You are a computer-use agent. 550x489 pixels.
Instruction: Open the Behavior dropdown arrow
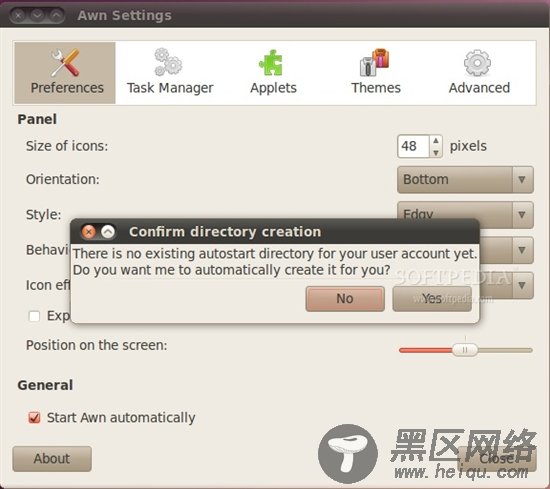pyautogui.click(x=522, y=250)
